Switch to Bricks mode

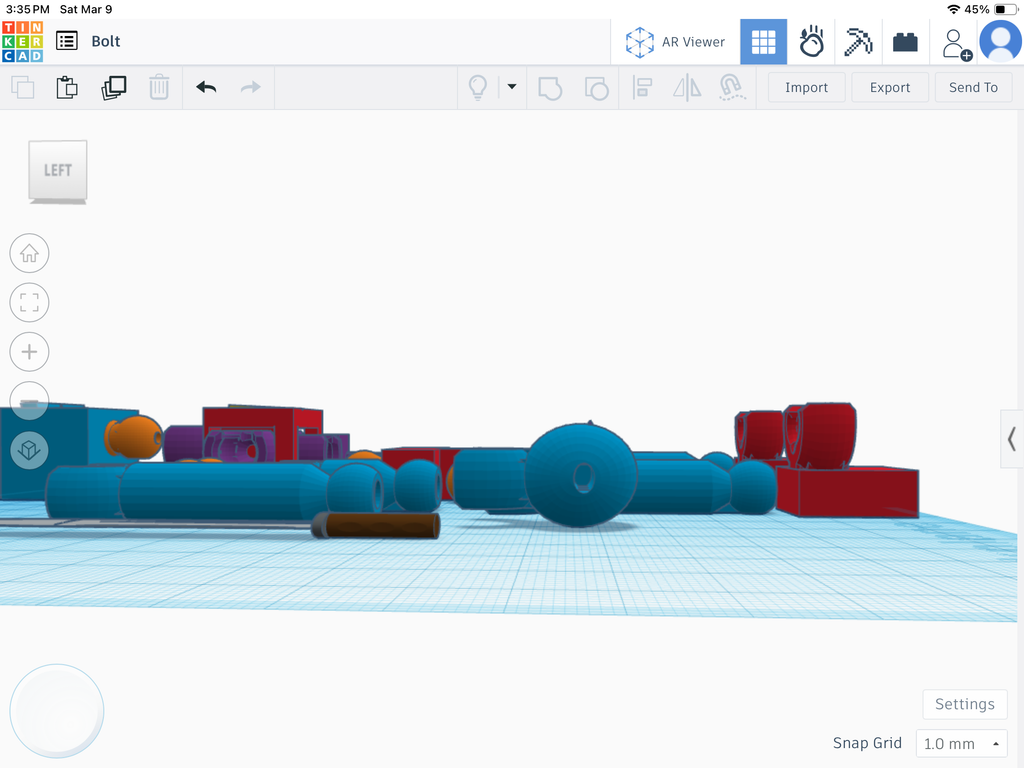[x=905, y=42]
